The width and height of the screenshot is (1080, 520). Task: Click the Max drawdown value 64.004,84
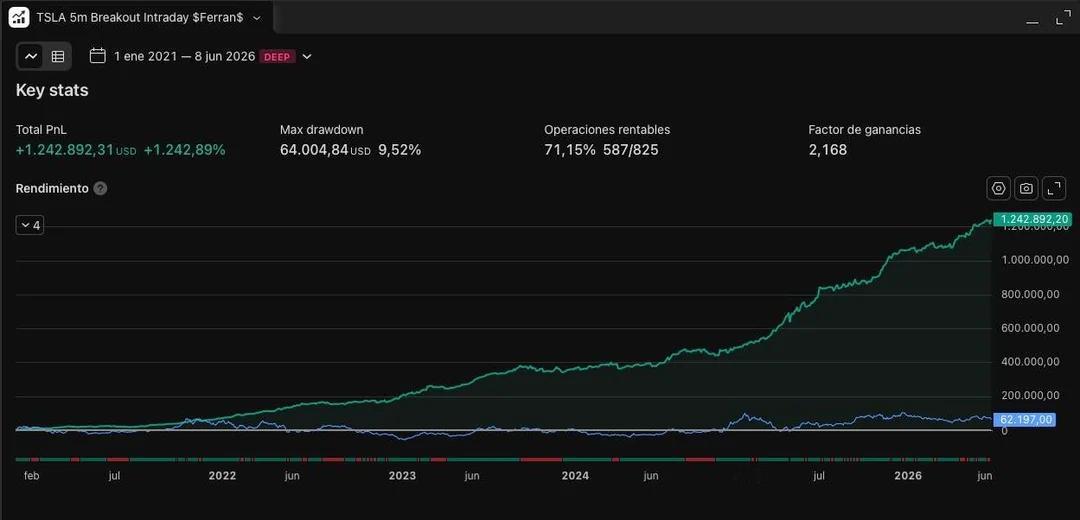[x=314, y=149]
